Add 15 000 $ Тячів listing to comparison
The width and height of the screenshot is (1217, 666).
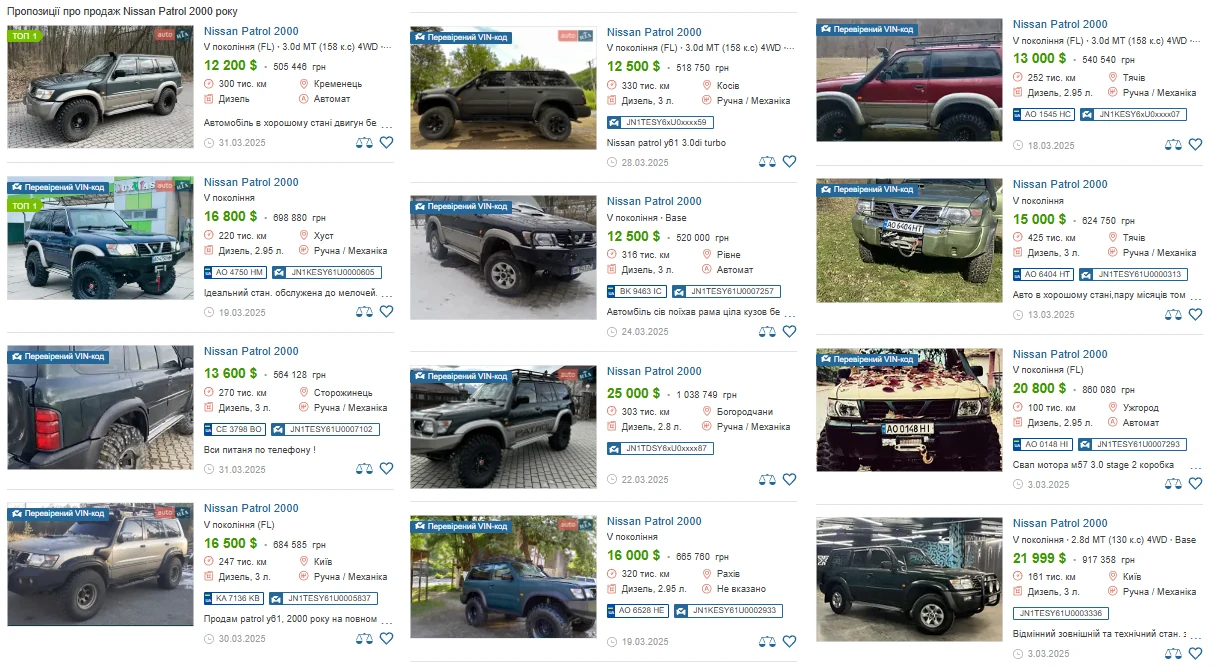pos(1173,314)
